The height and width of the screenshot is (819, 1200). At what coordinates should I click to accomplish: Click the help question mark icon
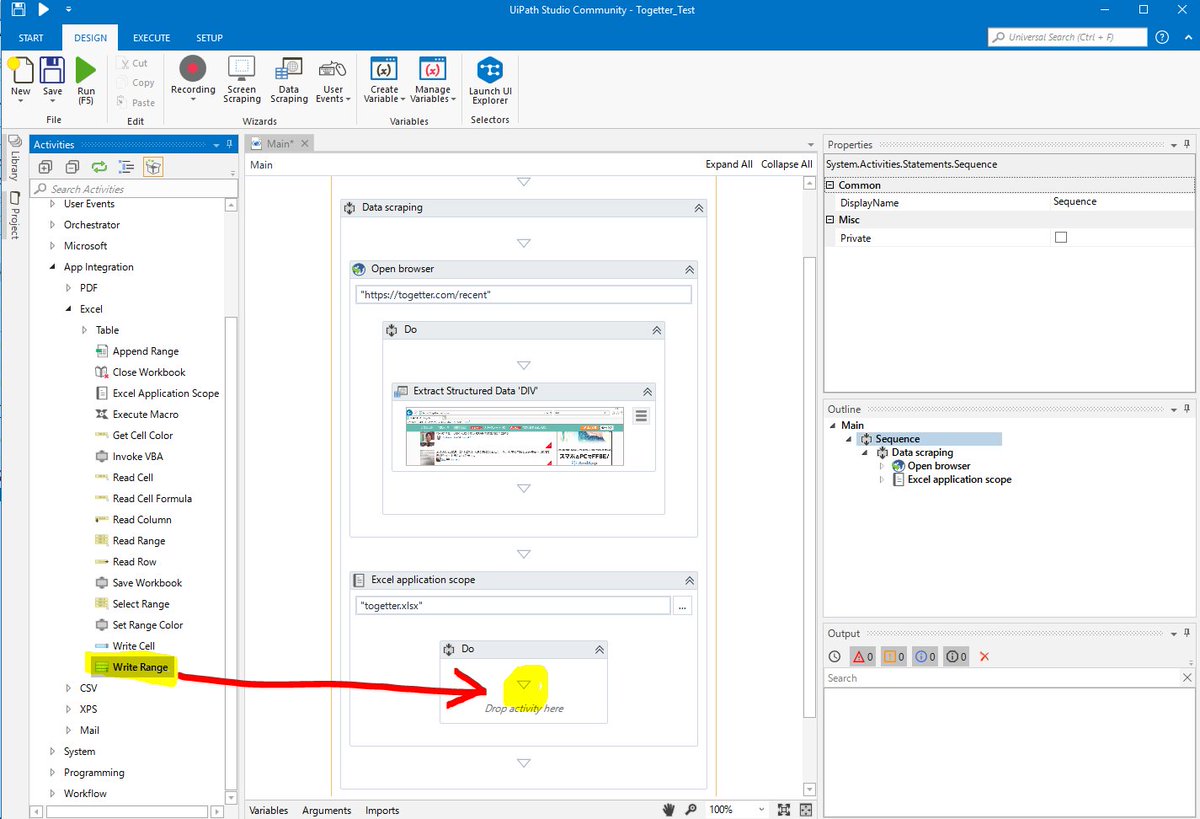tap(1161, 37)
